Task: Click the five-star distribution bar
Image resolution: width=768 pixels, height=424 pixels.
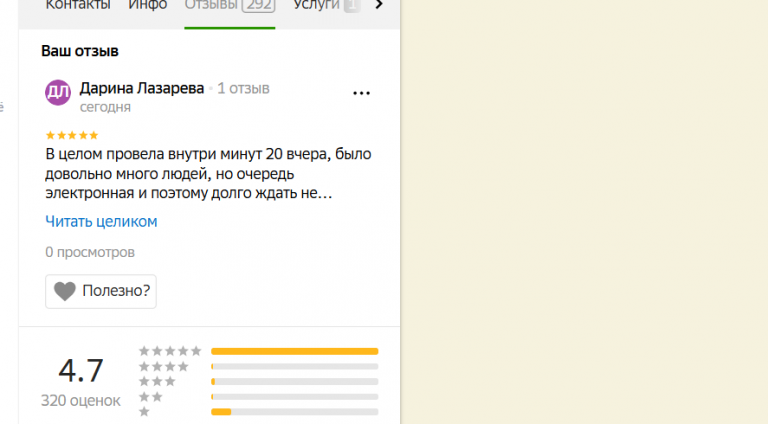Action: [x=294, y=352]
